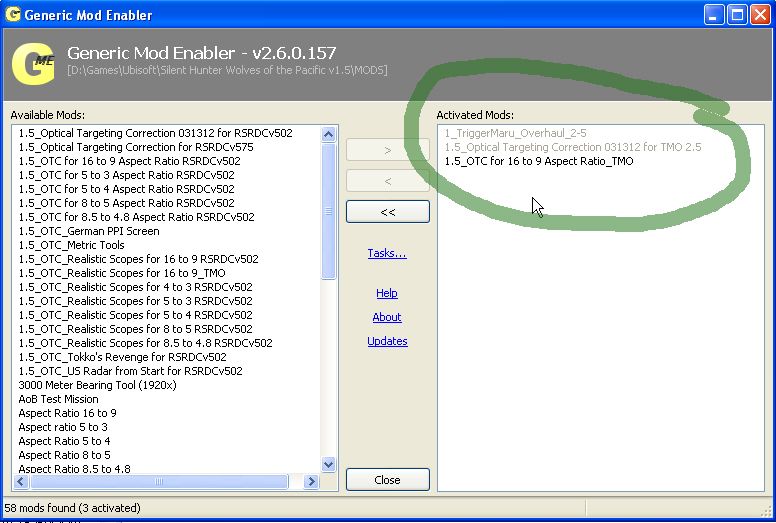Select activated '1.5_OTC for 16 to 9 Aspect Ratio_TMO'
Image resolution: width=776 pixels, height=523 pixels.
coord(539,161)
